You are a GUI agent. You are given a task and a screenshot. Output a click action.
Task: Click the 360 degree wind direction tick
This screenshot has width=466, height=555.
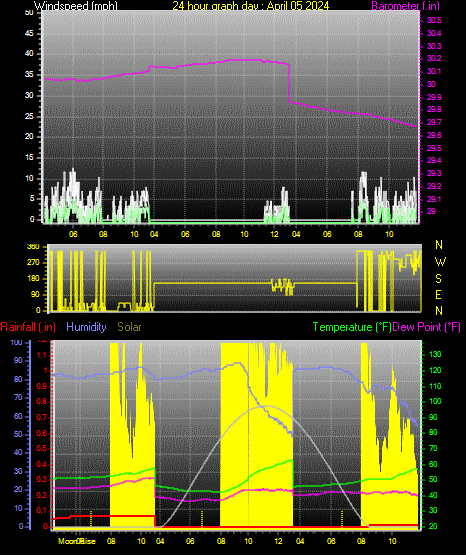pyautogui.click(x=33, y=247)
